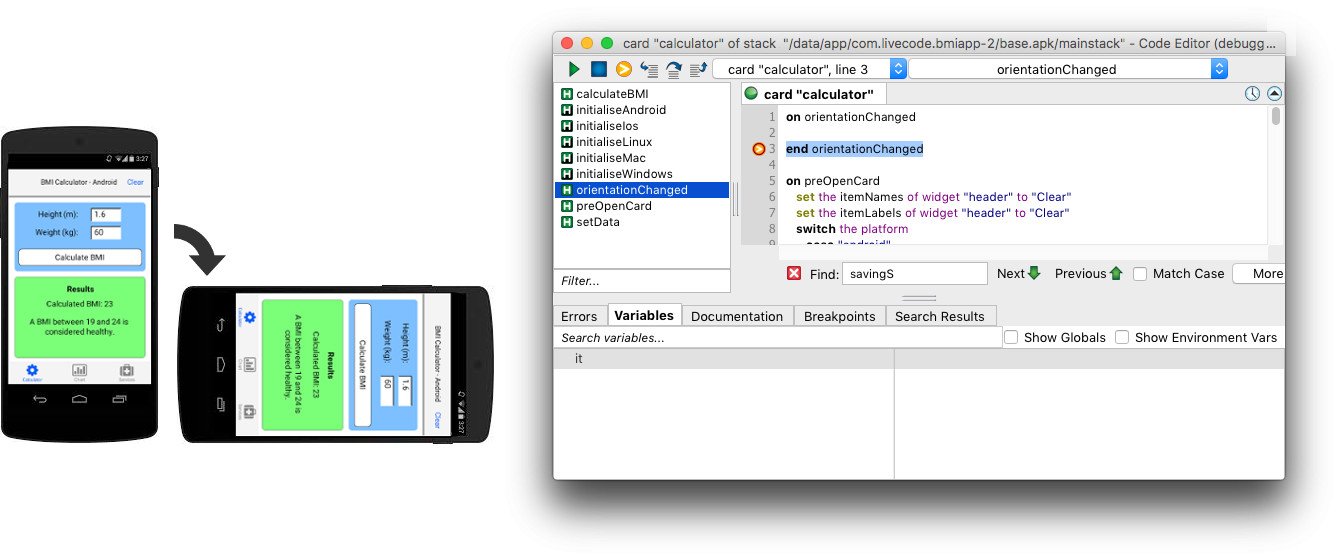Viewport: 1341px width, 560px height.
Task: Click the collapse arrow beside clock icon
Action: pyautogui.click(x=1274, y=94)
